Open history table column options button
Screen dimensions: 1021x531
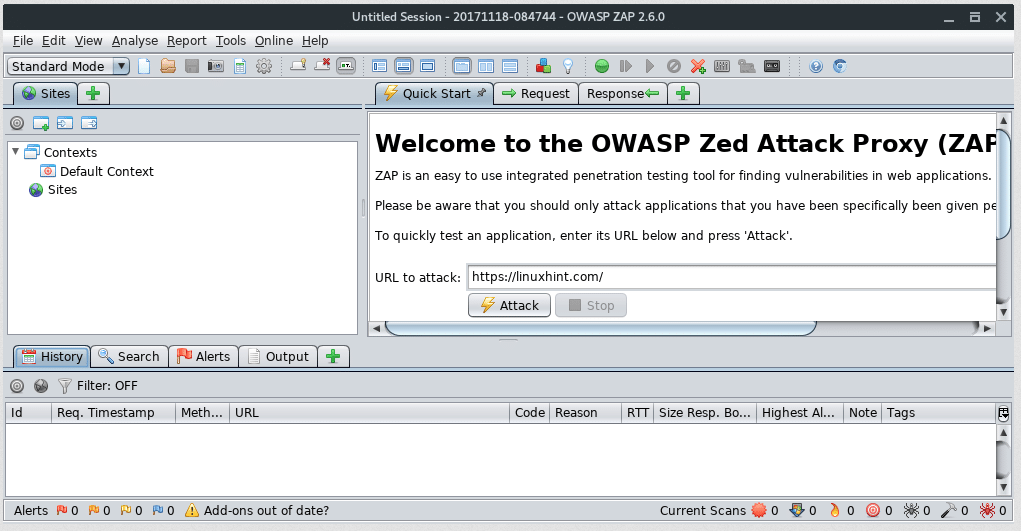click(x=1003, y=412)
